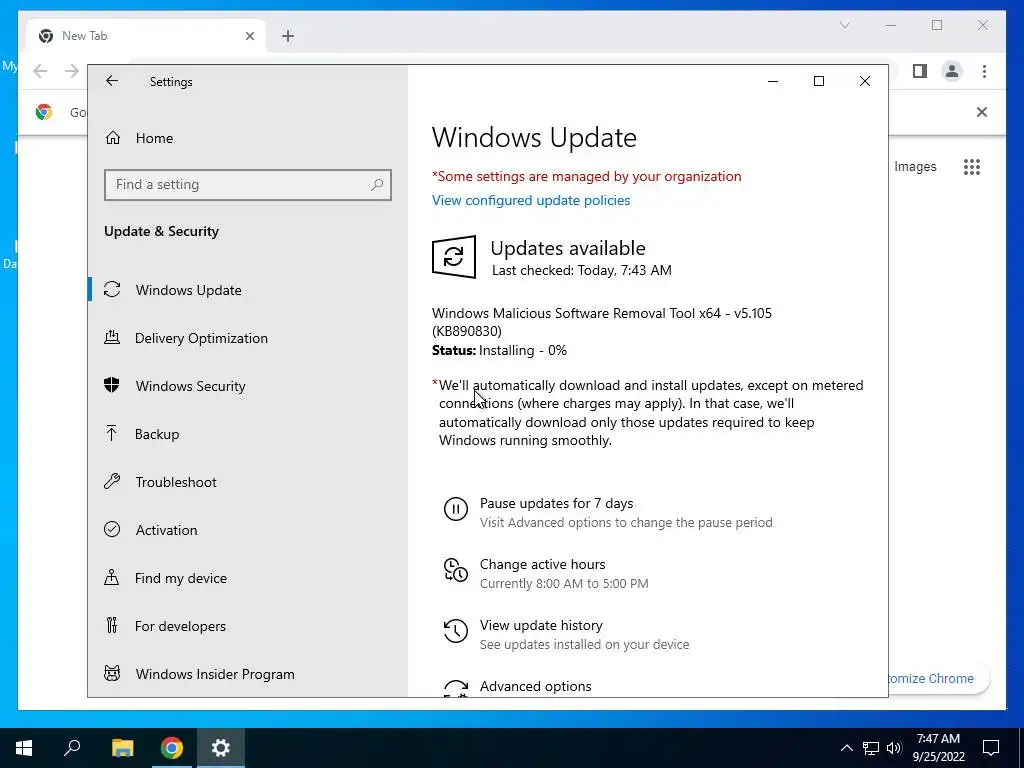Close the New Tab tab in Chrome
This screenshot has width=1024, height=768.
point(249,36)
